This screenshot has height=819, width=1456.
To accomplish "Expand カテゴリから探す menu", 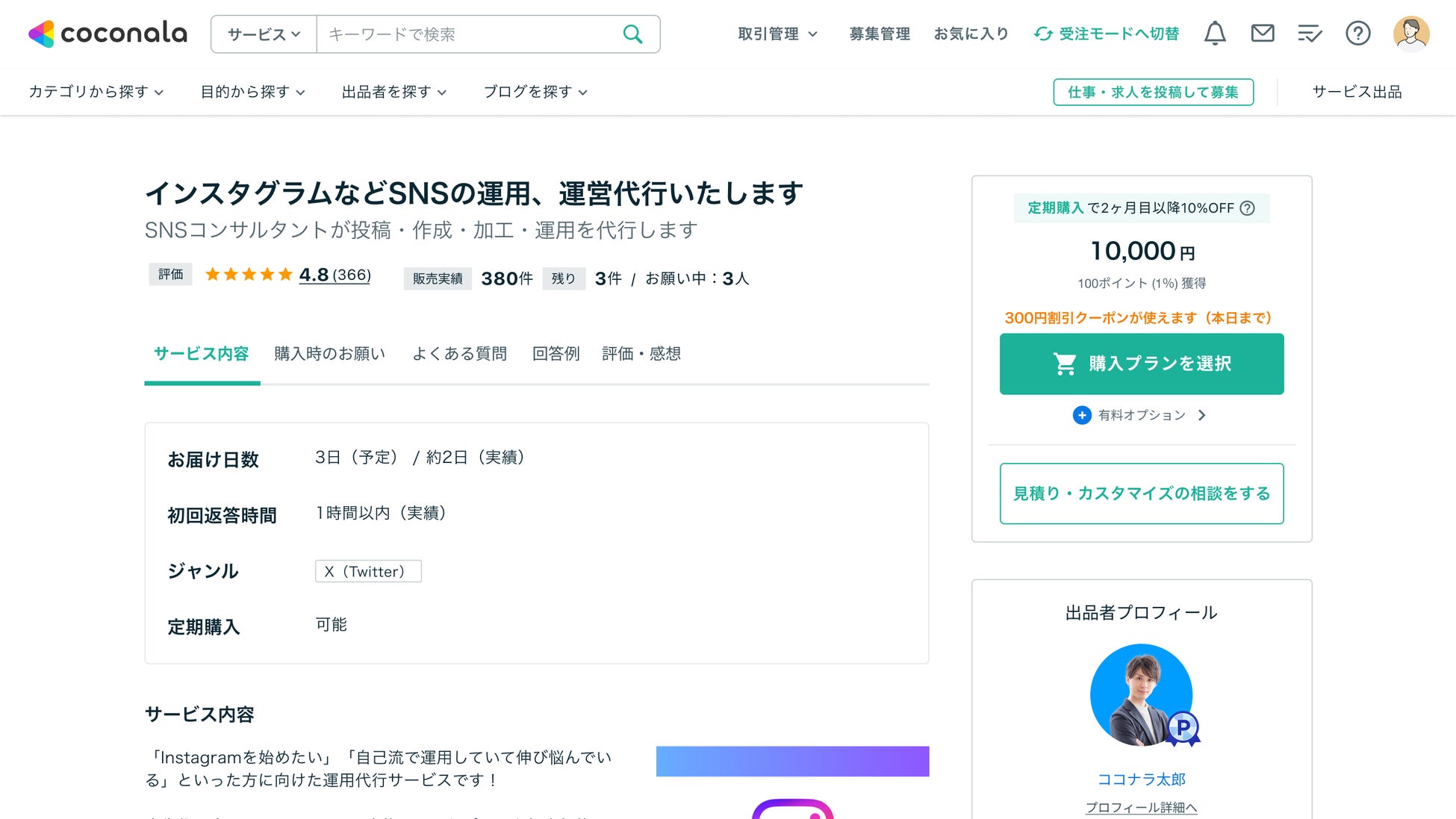I will click(96, 92).
